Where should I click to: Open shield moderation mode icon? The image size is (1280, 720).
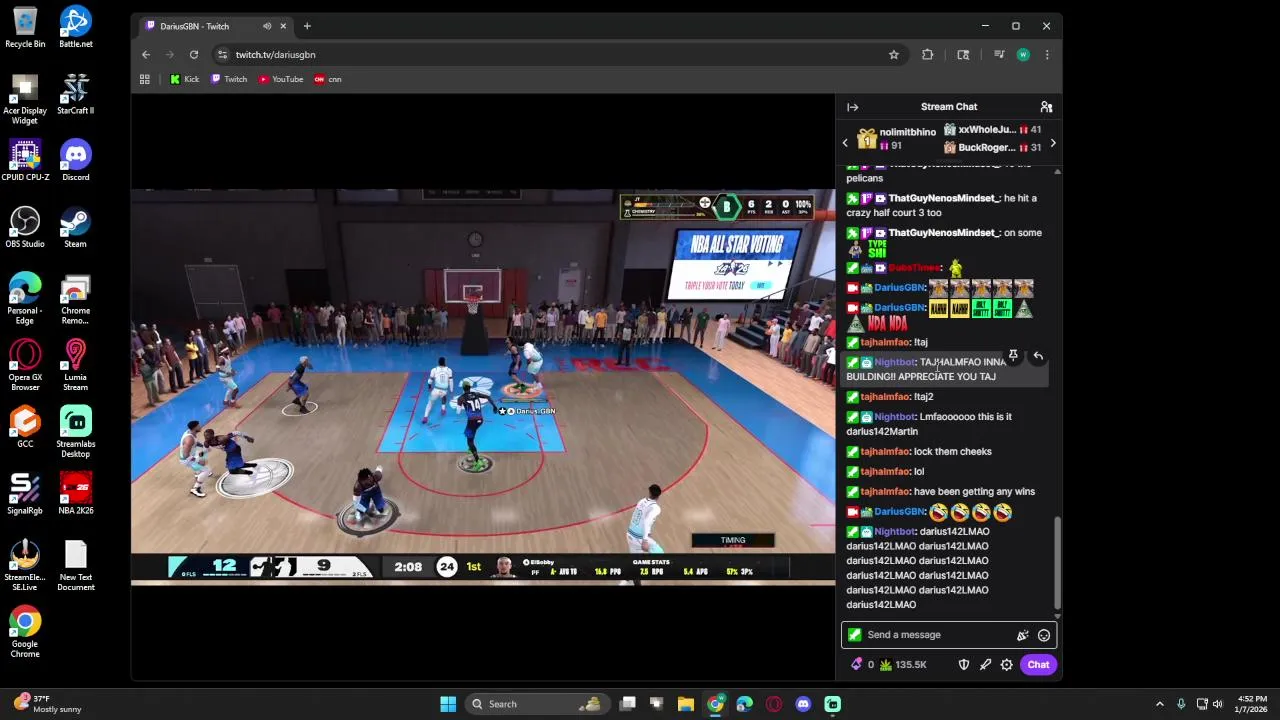click(x=964, y=665)
